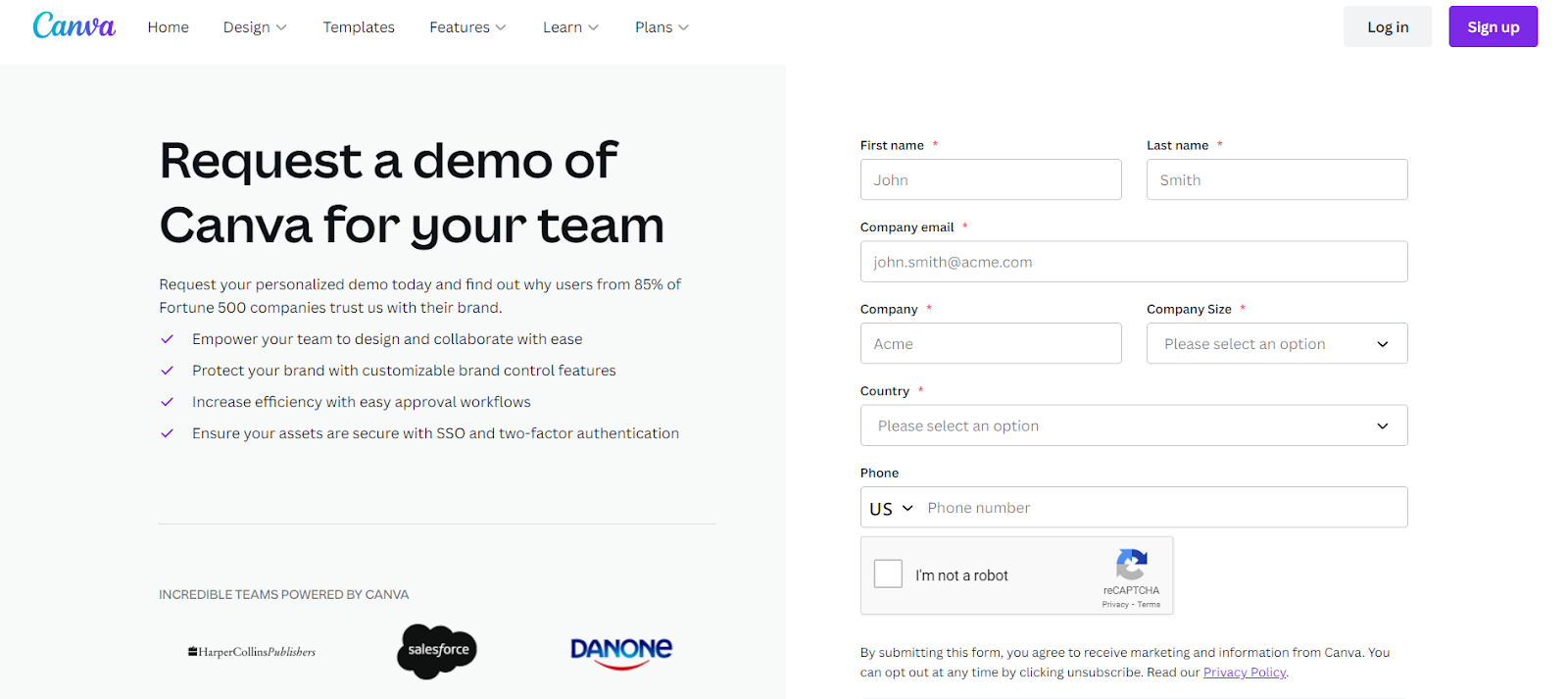Click the Log in button

click(1388, 26)
